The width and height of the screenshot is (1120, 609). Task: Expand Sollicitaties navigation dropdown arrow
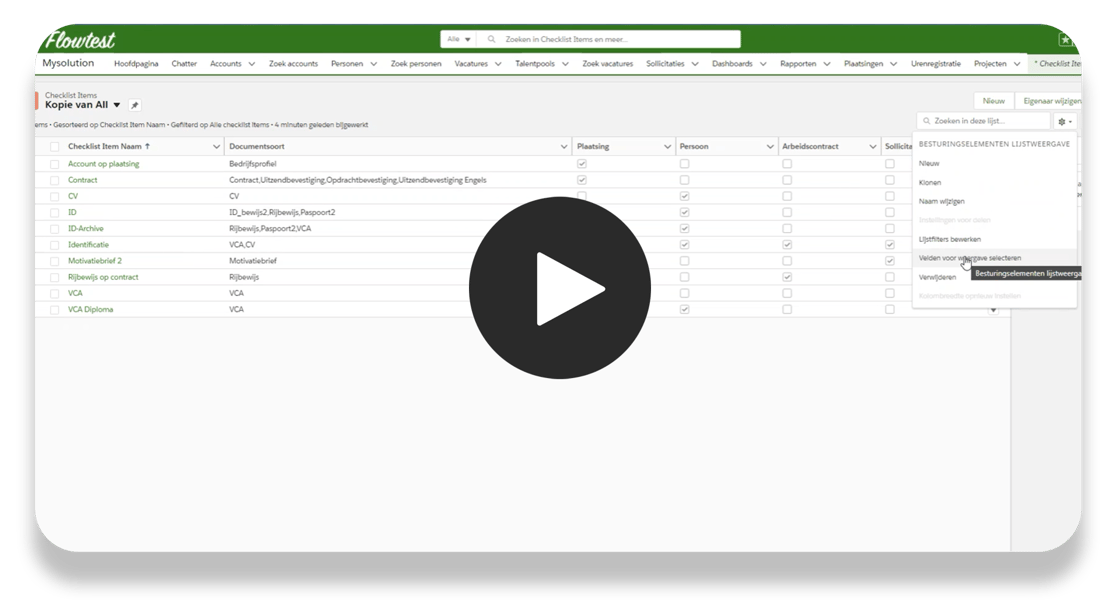pos(695,64)
